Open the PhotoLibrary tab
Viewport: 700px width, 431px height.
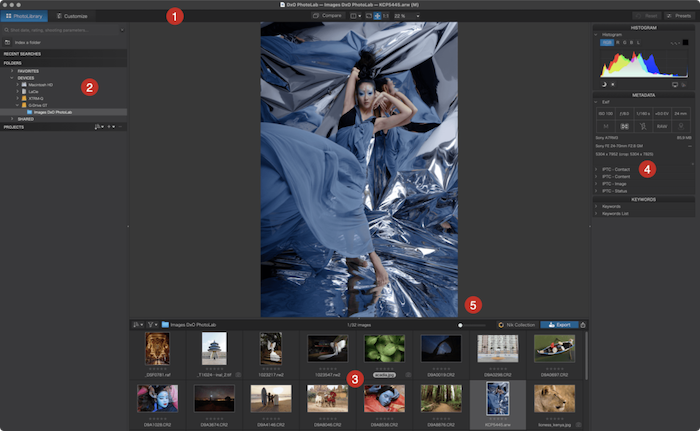click(x=25, y=17)
